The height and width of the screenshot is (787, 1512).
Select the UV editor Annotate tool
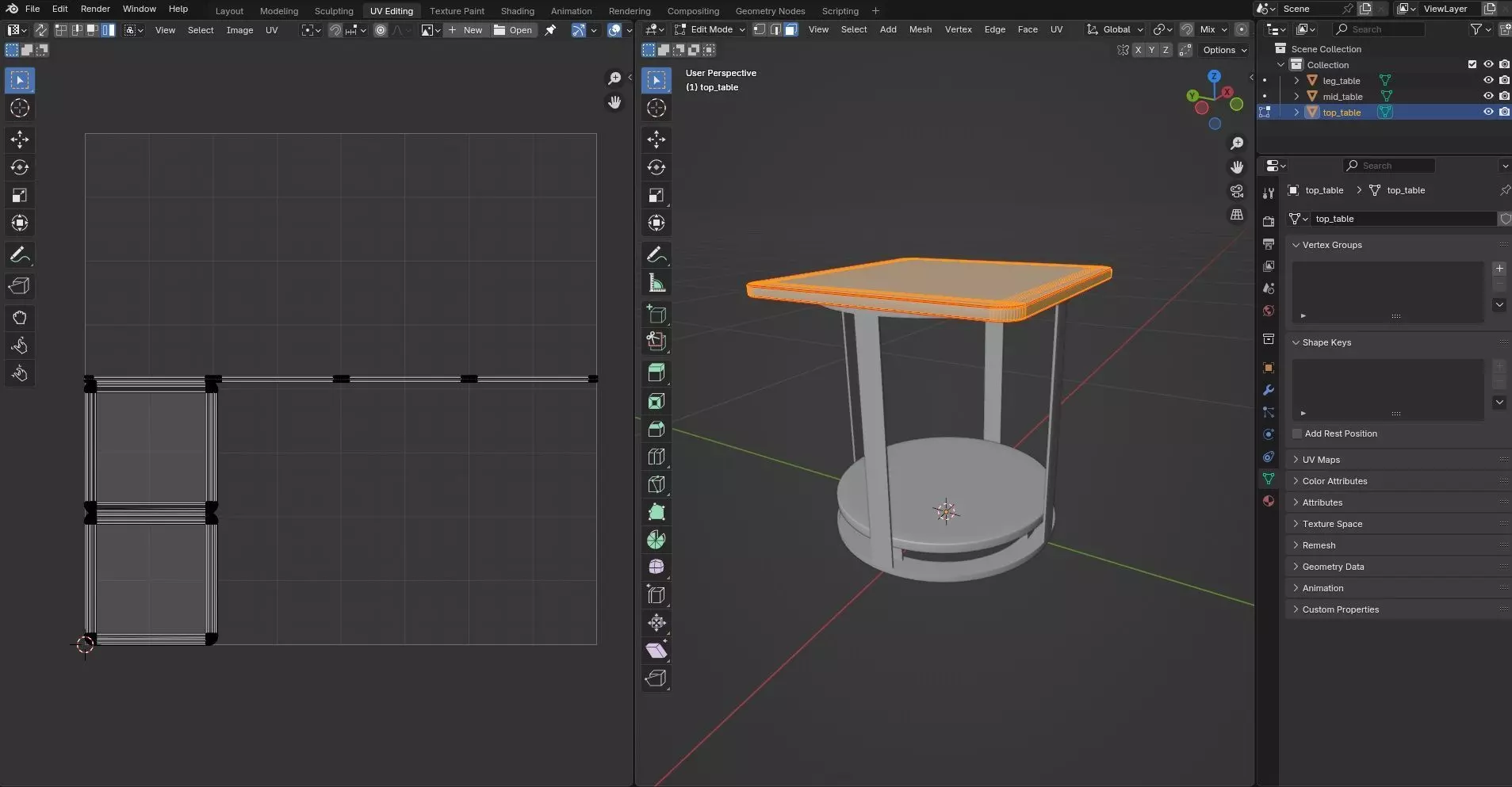point(20,255)
